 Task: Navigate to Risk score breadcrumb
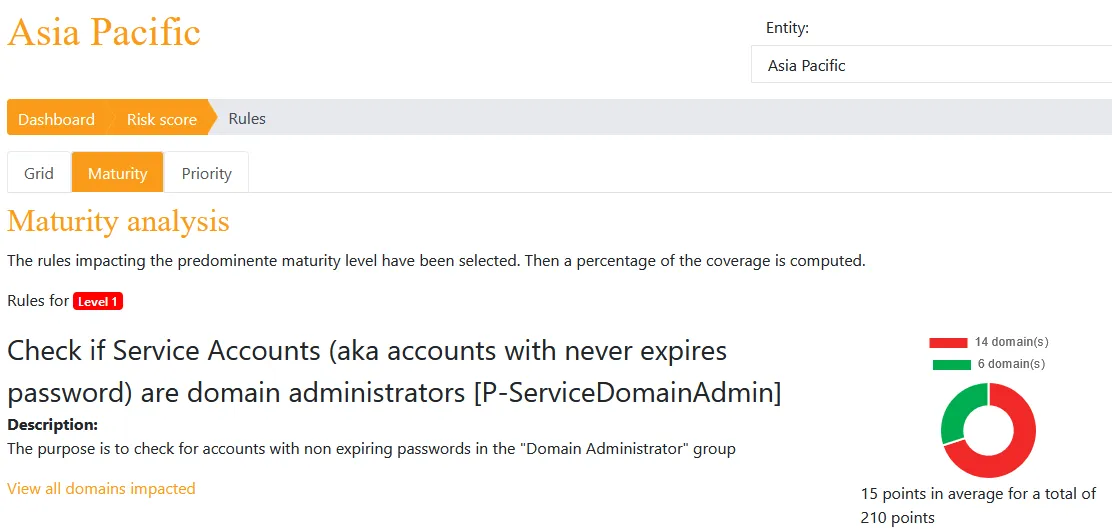point(162,119)
